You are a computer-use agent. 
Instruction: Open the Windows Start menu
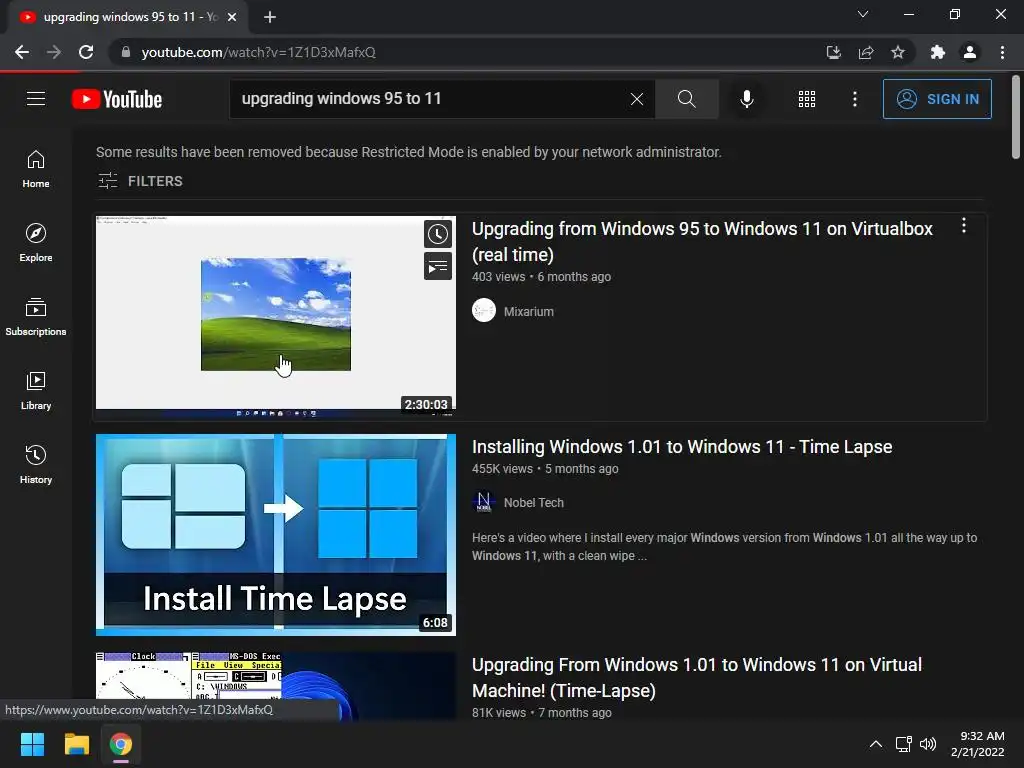[x=32, y=744]
